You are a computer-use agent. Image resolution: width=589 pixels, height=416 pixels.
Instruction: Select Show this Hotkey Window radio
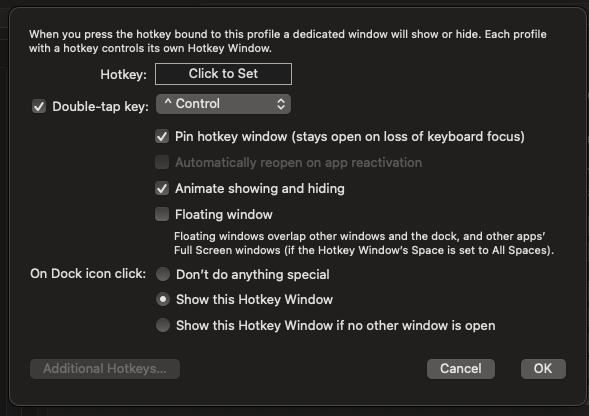coord(163,300)
